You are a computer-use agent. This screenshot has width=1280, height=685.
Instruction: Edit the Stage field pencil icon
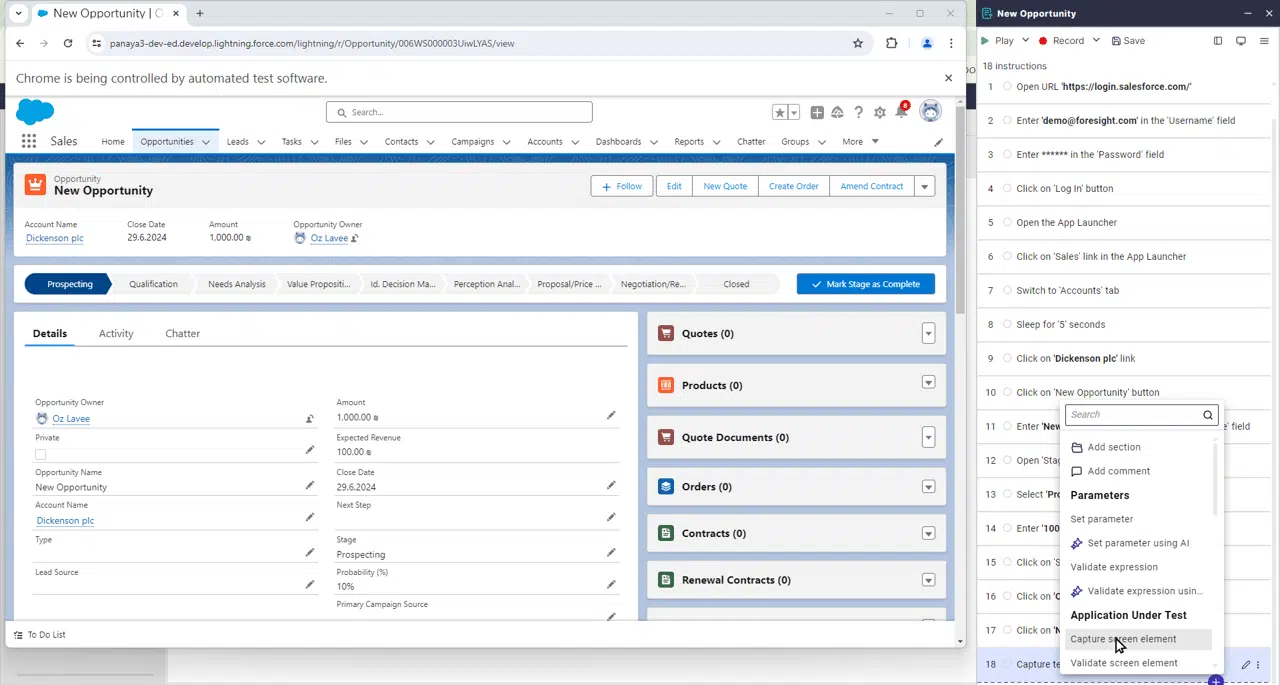coord(611,552)
